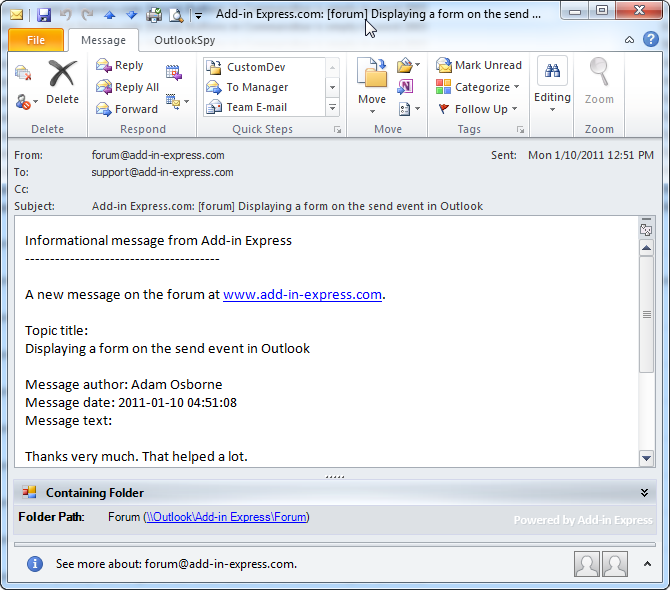This screenshot has height=590, width=670.
Task: Switch to the OutlookSpy tab
Action: click(x=185, y=40)
